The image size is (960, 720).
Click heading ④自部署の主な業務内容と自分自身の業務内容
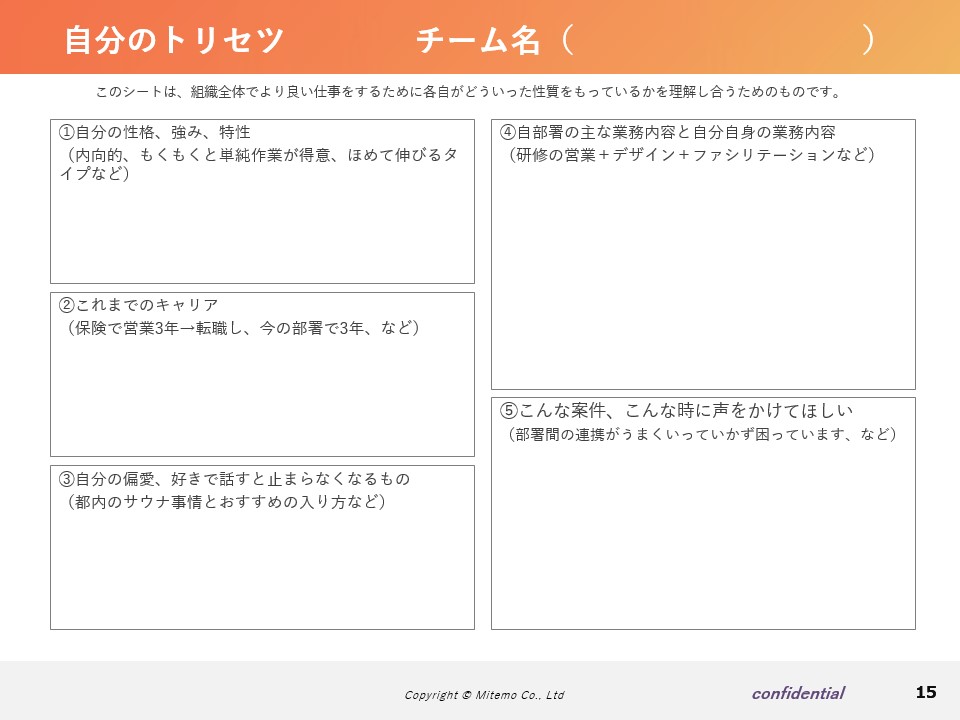point(668,132)
